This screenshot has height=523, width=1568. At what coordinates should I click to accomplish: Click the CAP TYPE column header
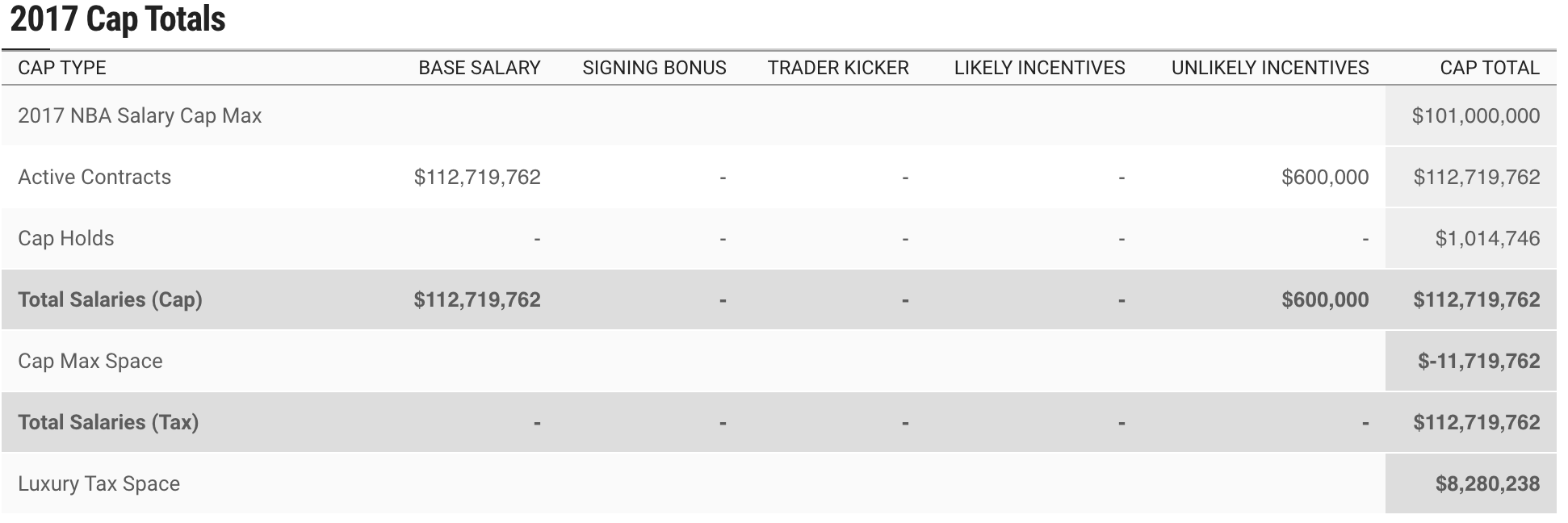pos(62,68)
